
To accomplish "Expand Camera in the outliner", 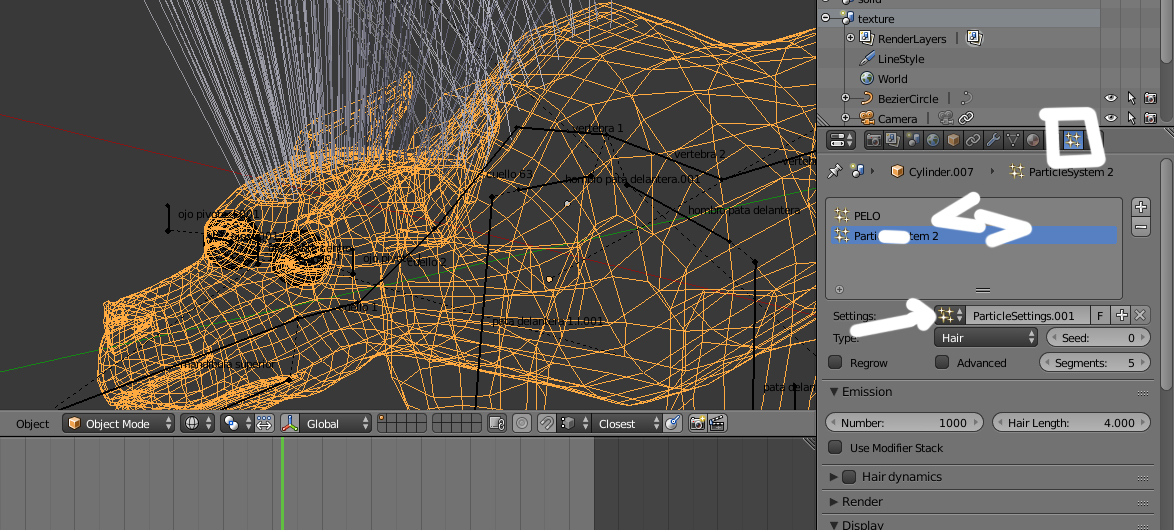I will point(845,118).
